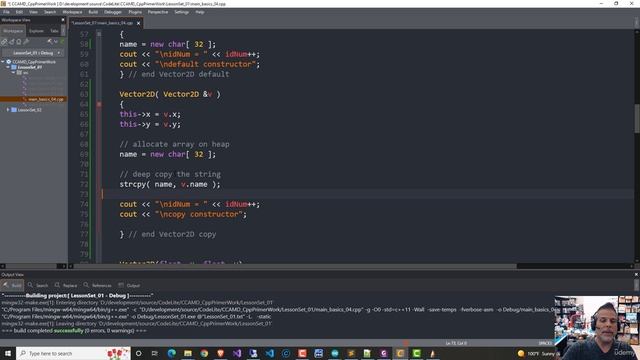Select main_basics_04.cpp in the workspace tree
This screenshot has width=640, height=360.
46,99
